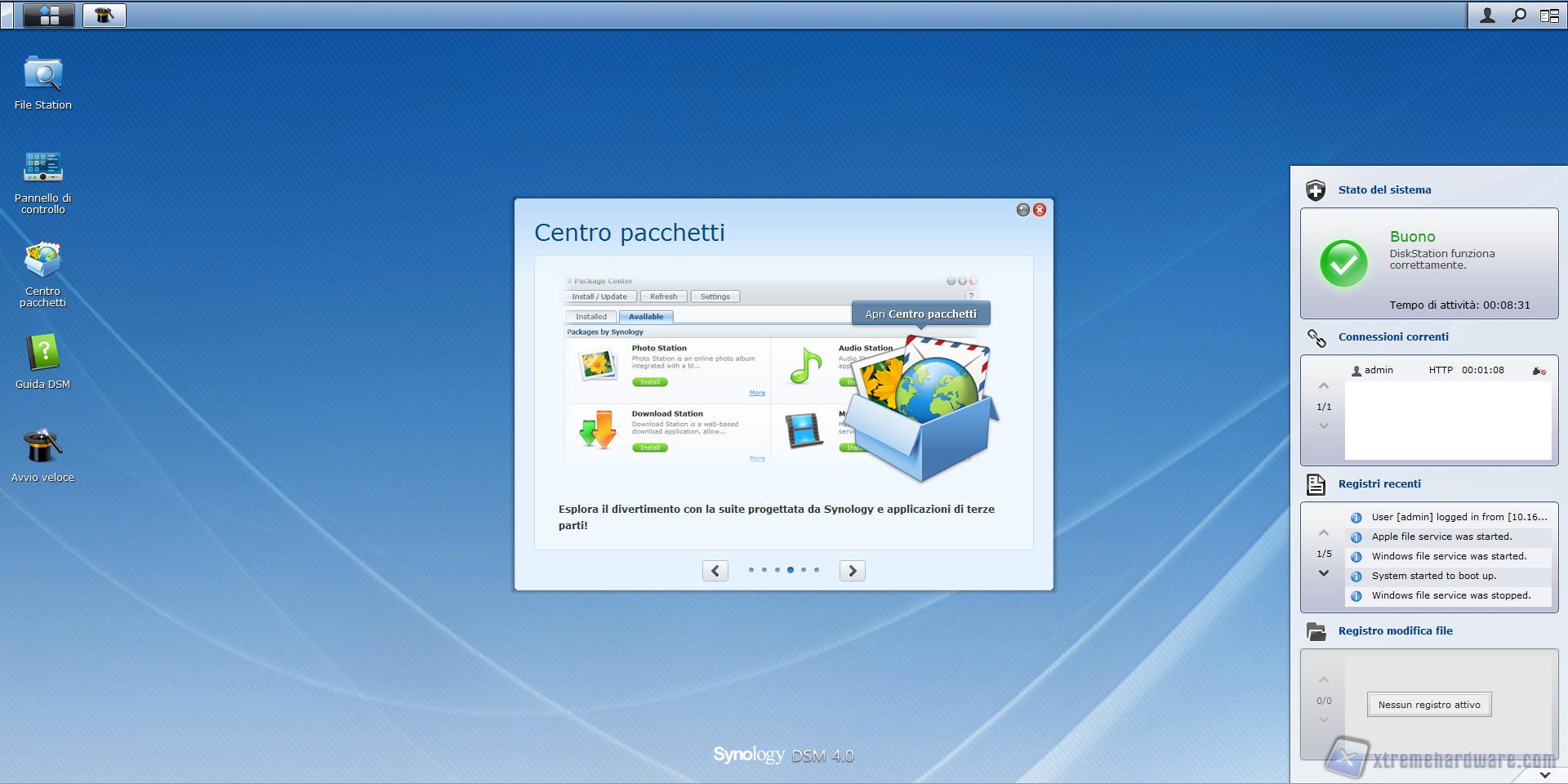The image size is (1568, 784).
Task: Toggle the widgets panel icon
Action: tap(1549, 16)
